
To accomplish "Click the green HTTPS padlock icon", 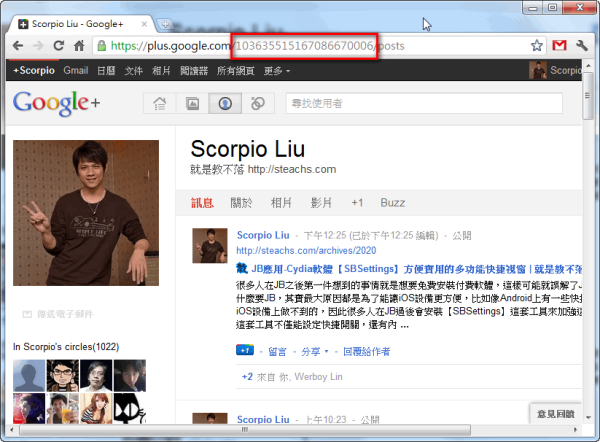I will point(101,46).
